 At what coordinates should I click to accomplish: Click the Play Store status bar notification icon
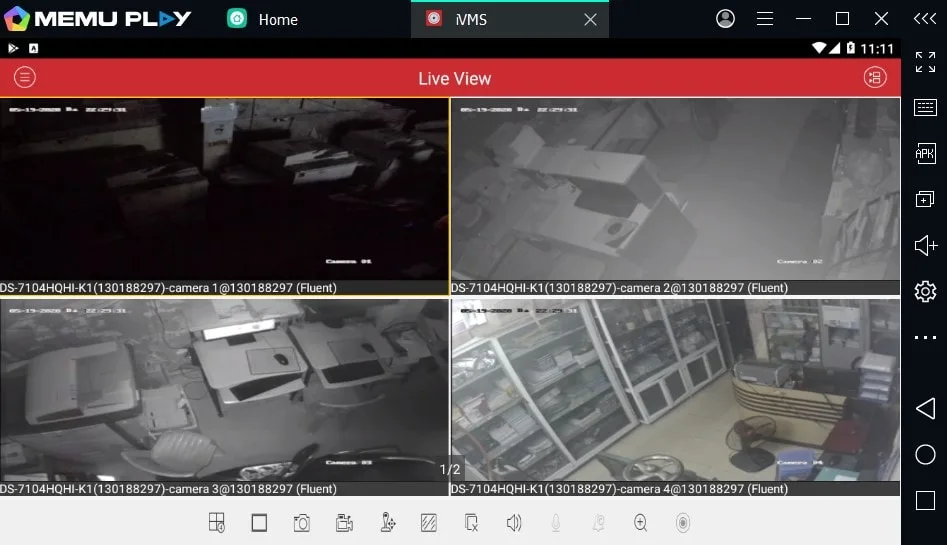13,48
